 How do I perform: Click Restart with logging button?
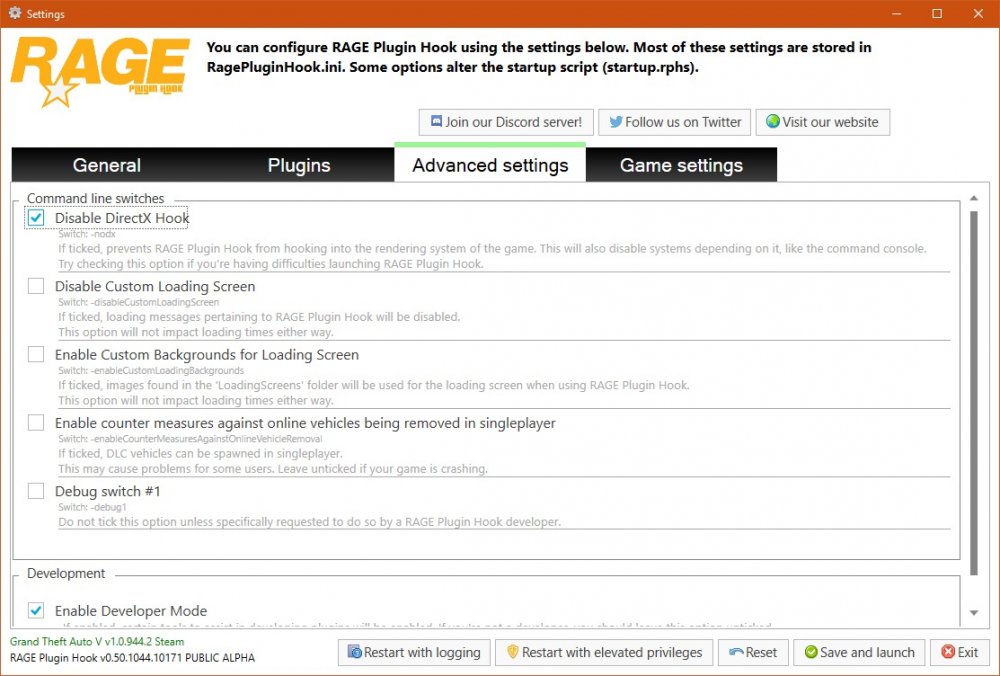click(x=414, y=652)
